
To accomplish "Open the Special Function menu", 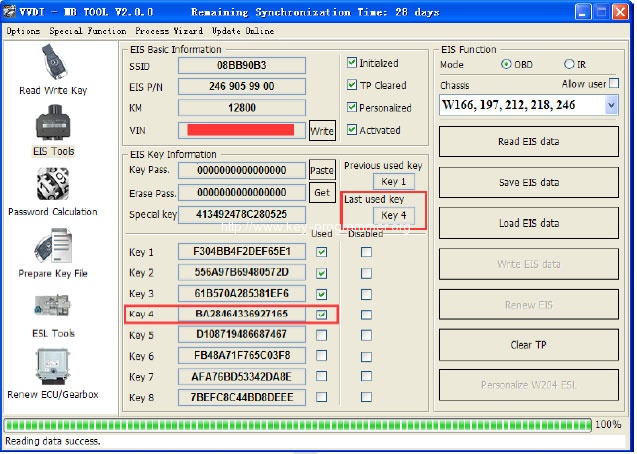I will [x=88, y=31].
